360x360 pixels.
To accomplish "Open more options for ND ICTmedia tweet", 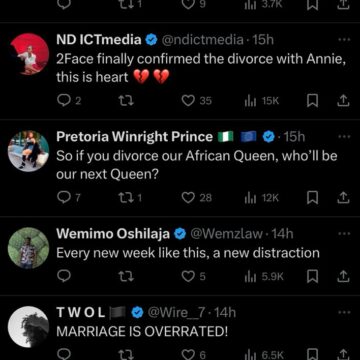I will tap(343, 39).
